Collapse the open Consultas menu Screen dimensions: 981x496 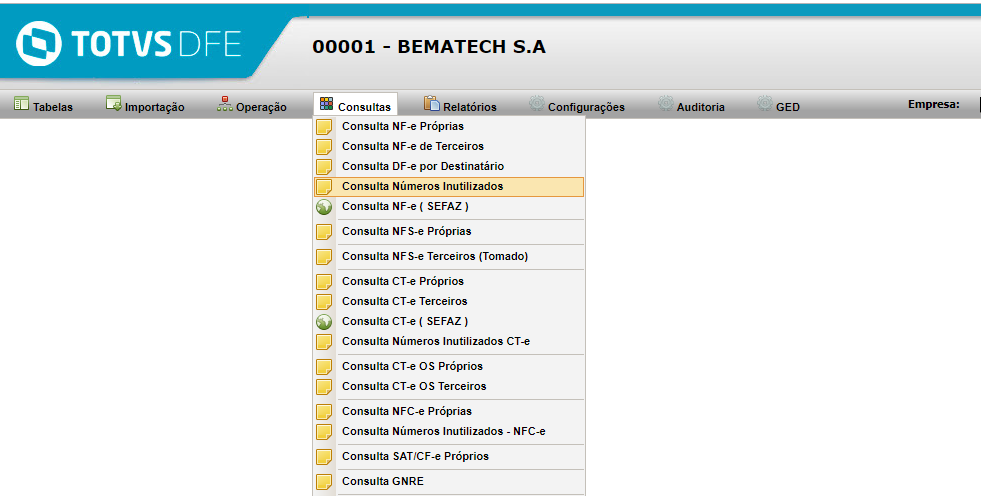pyautogui.click(x=355, y=104)
